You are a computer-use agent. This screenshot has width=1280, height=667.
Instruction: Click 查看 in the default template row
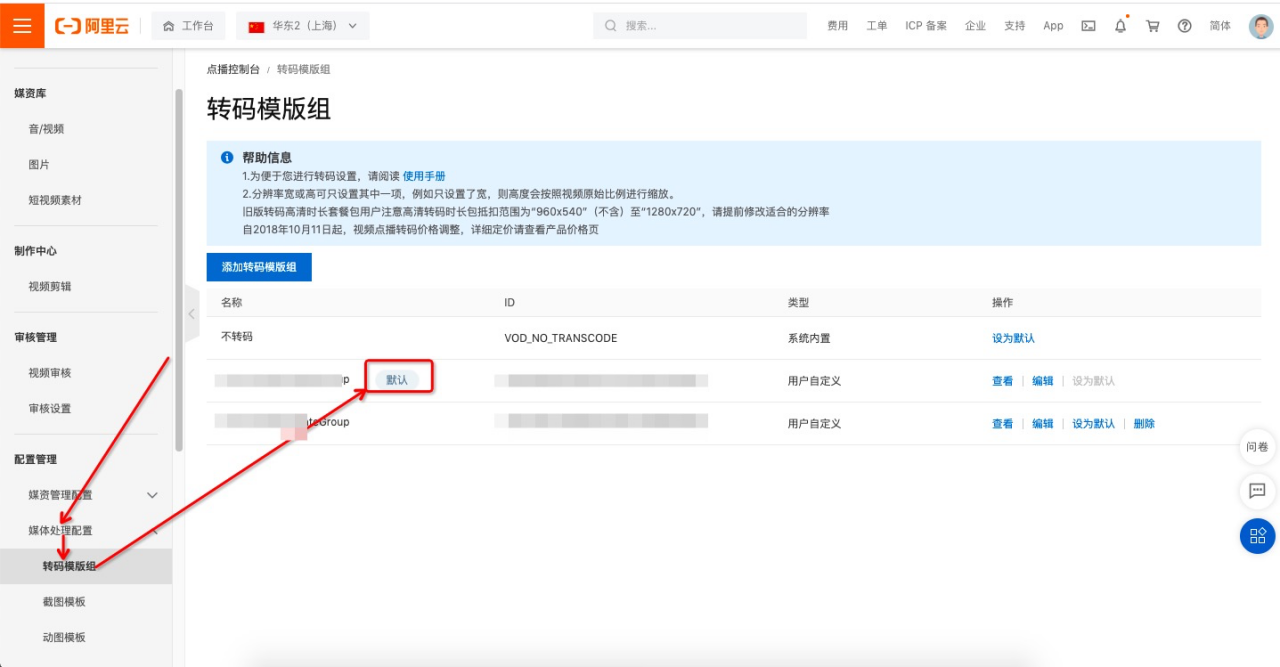point(1002,381)
